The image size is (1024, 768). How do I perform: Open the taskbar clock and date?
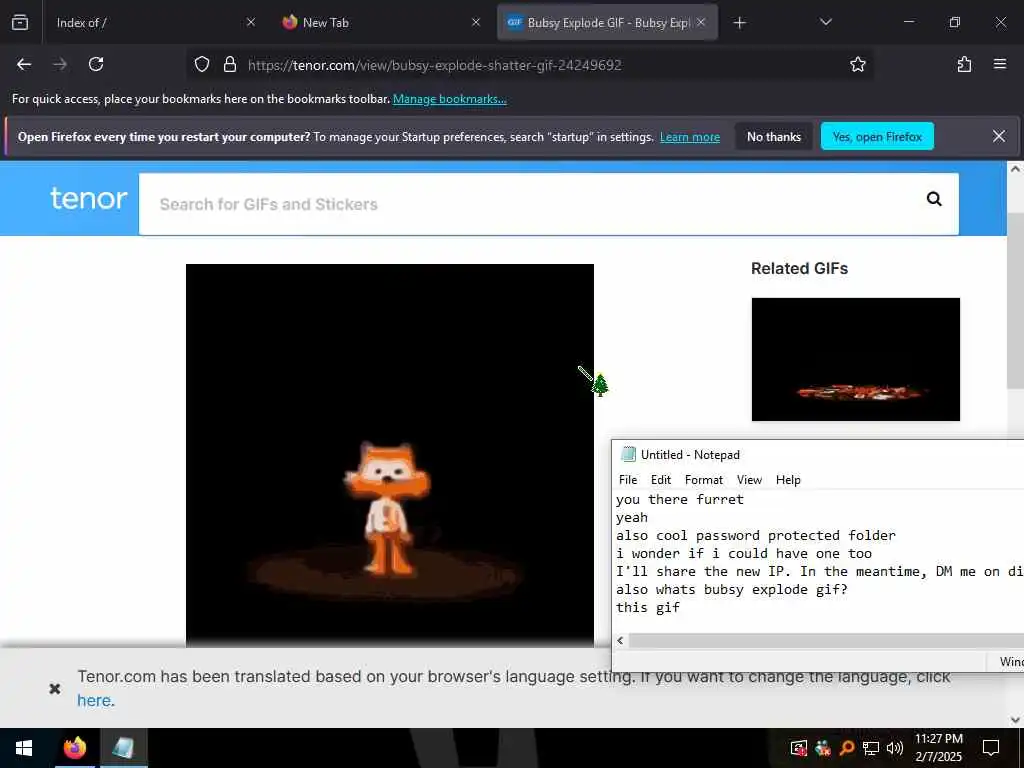pyautogui.click(x=938, y=748)
